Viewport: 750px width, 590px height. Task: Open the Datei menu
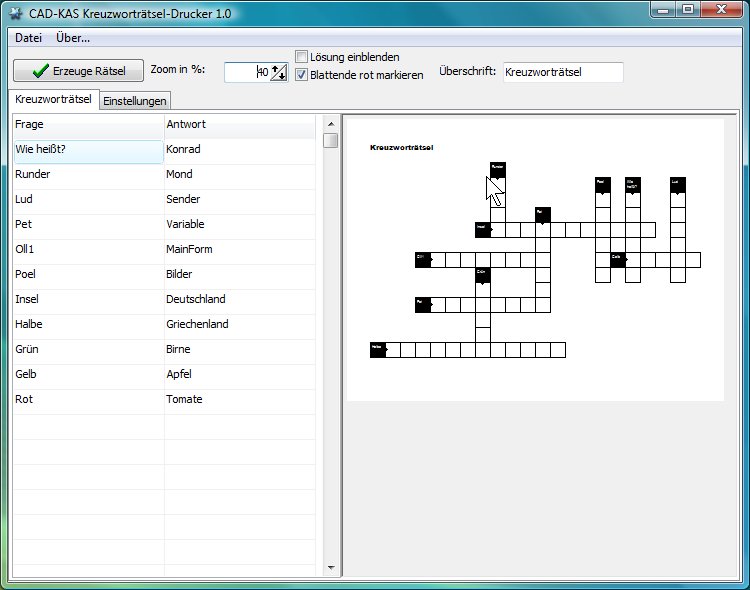click(x=28, y=38)
